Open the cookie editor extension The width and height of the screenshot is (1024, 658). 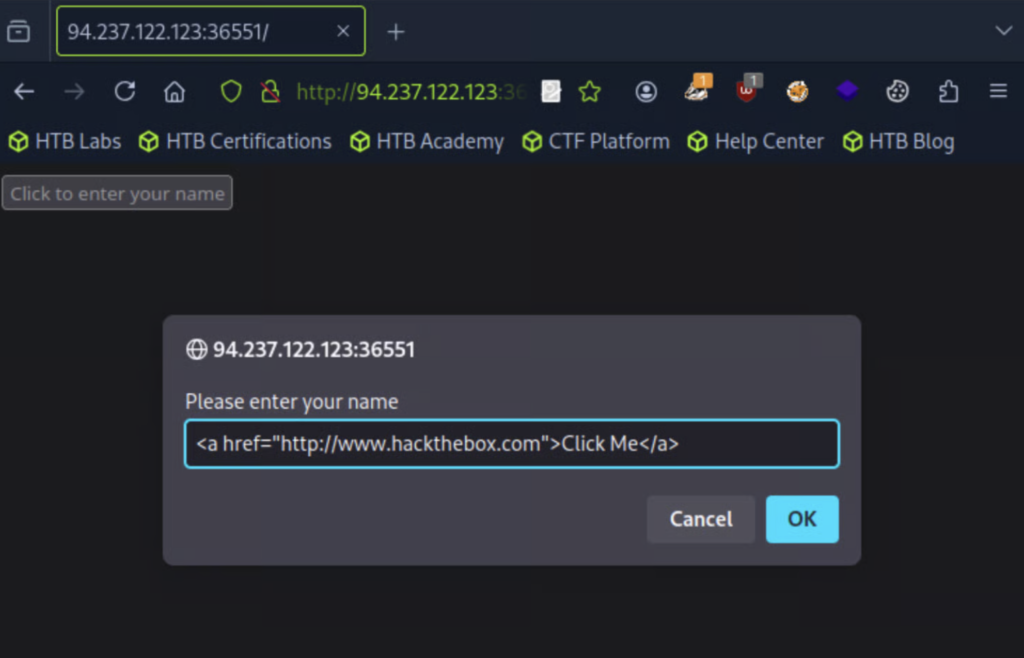coord(897,91)
